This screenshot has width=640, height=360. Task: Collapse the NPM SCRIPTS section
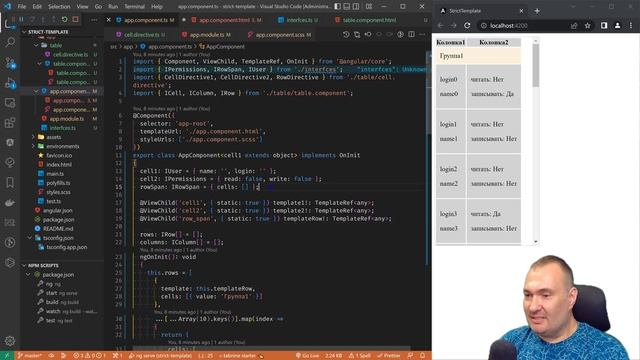tap(24, 265)
